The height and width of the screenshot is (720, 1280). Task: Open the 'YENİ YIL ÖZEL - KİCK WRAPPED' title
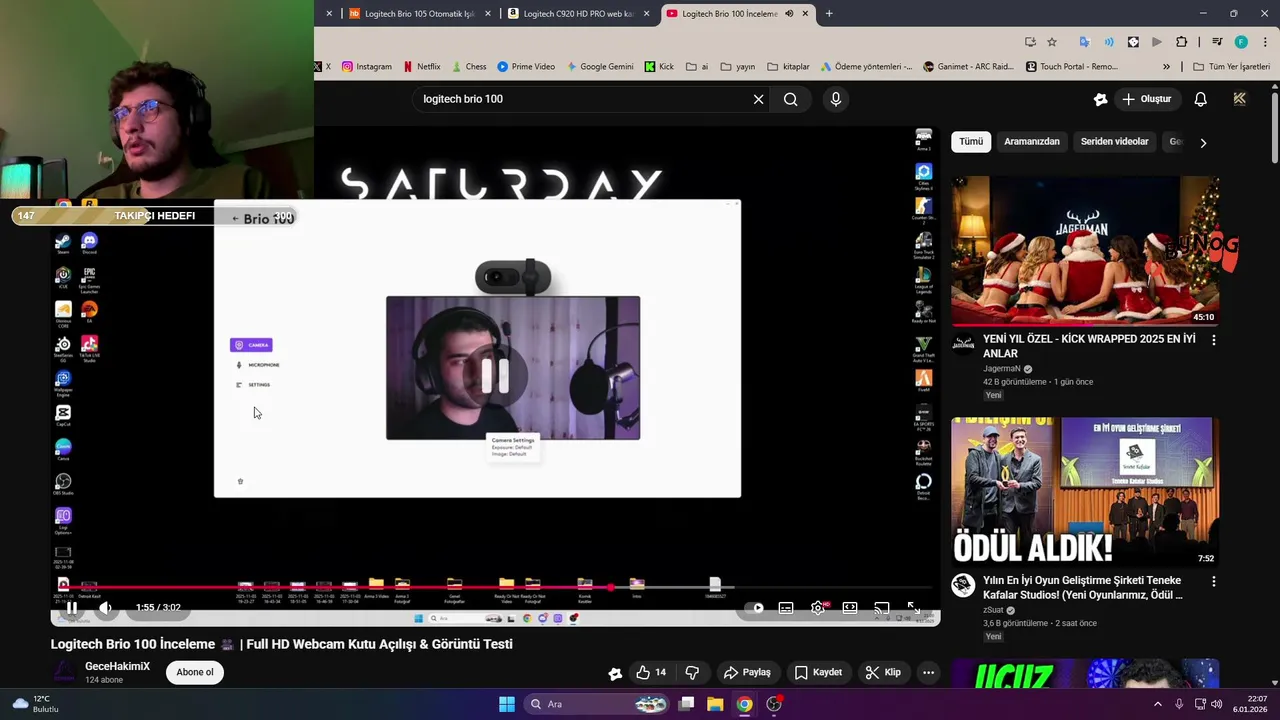[x=1089, y=346]
